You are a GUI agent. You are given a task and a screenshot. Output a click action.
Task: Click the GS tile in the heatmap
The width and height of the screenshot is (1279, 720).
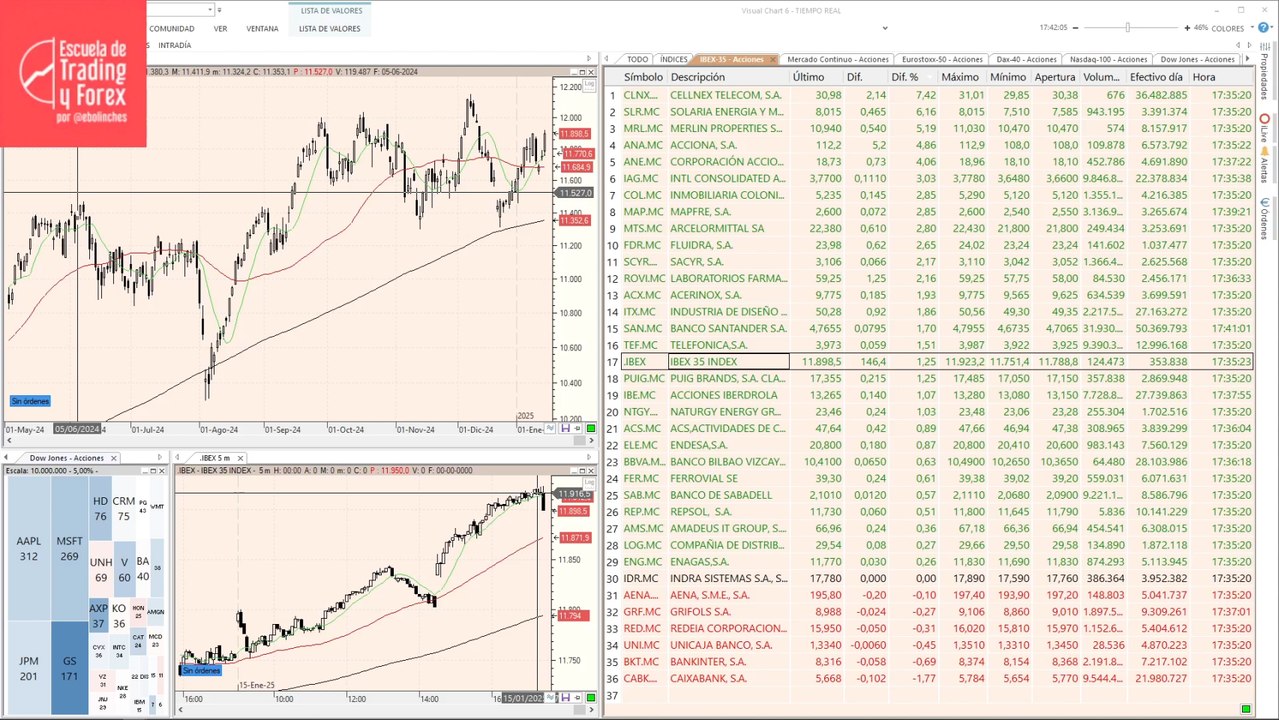pos(69,668)
